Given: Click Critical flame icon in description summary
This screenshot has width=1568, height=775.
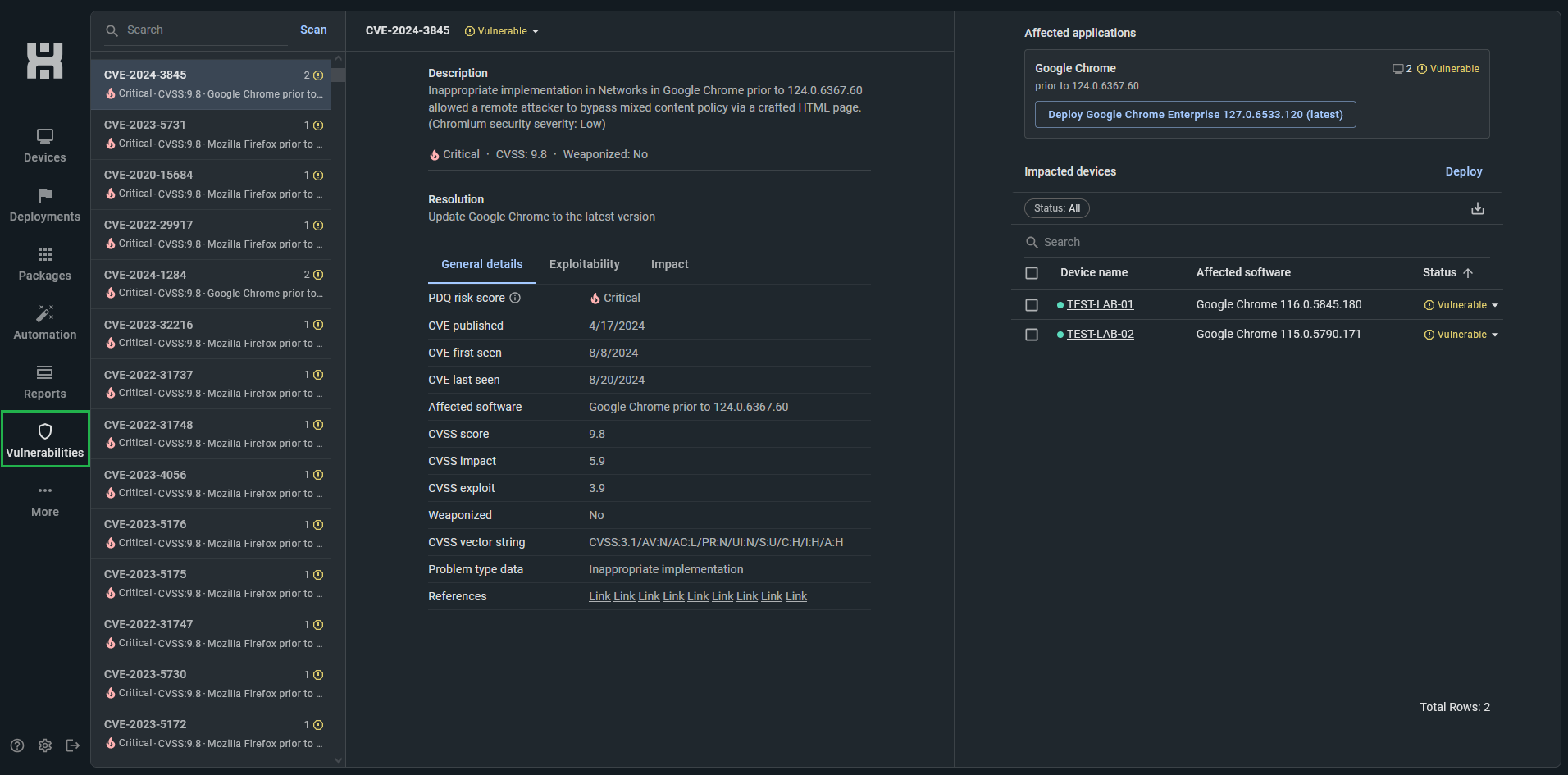Looking at the screenshot, I should pyautogui.click(x=435, y=154).
